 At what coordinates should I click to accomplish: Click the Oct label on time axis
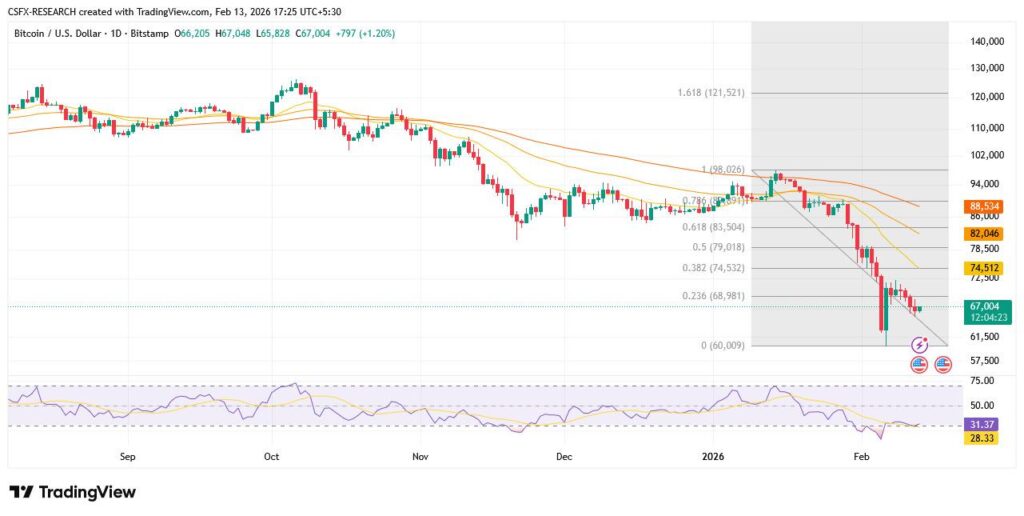(x=271, y=455)
